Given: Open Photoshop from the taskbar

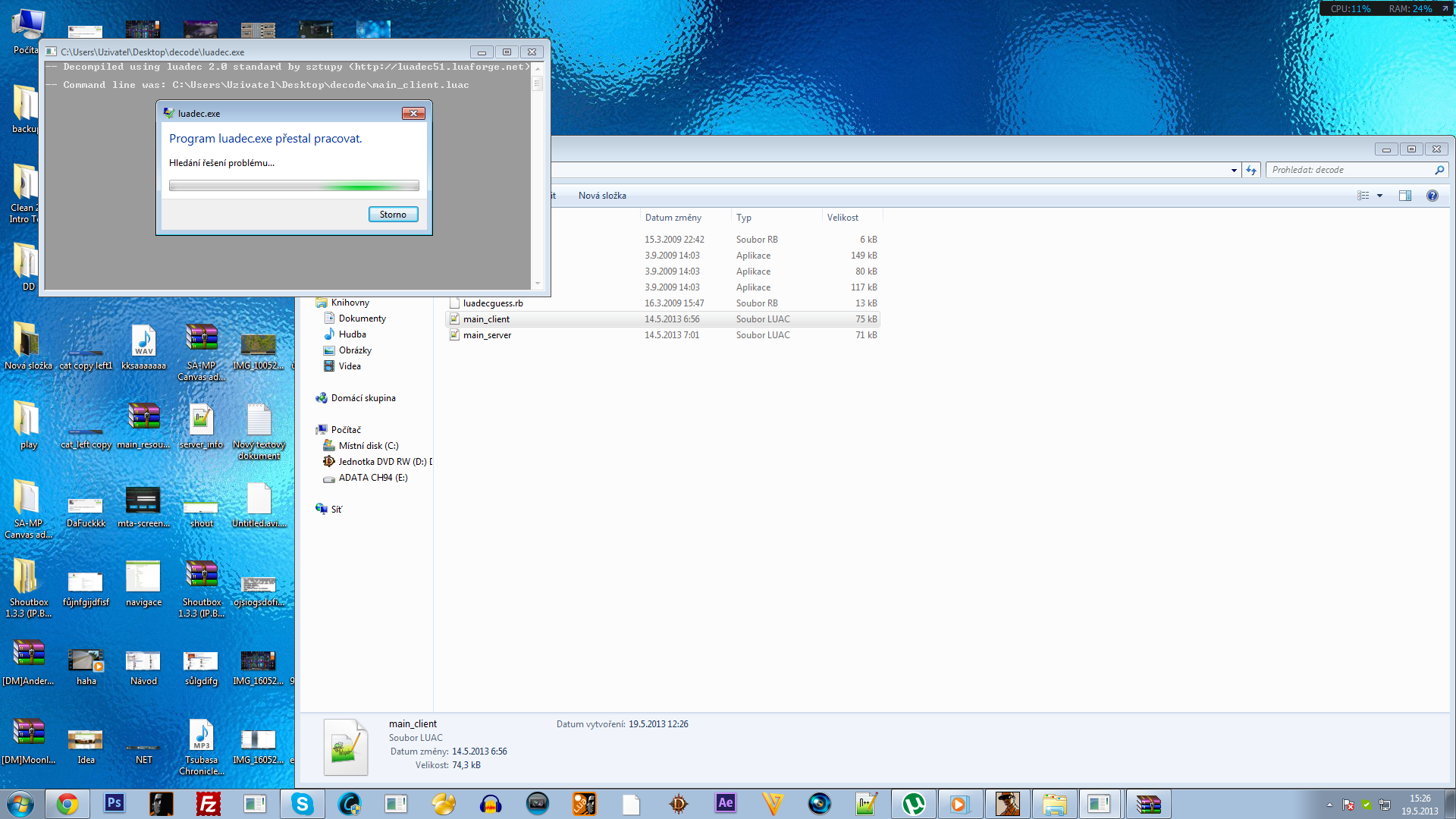Looking at the screenshot, I should coord(115,804).
